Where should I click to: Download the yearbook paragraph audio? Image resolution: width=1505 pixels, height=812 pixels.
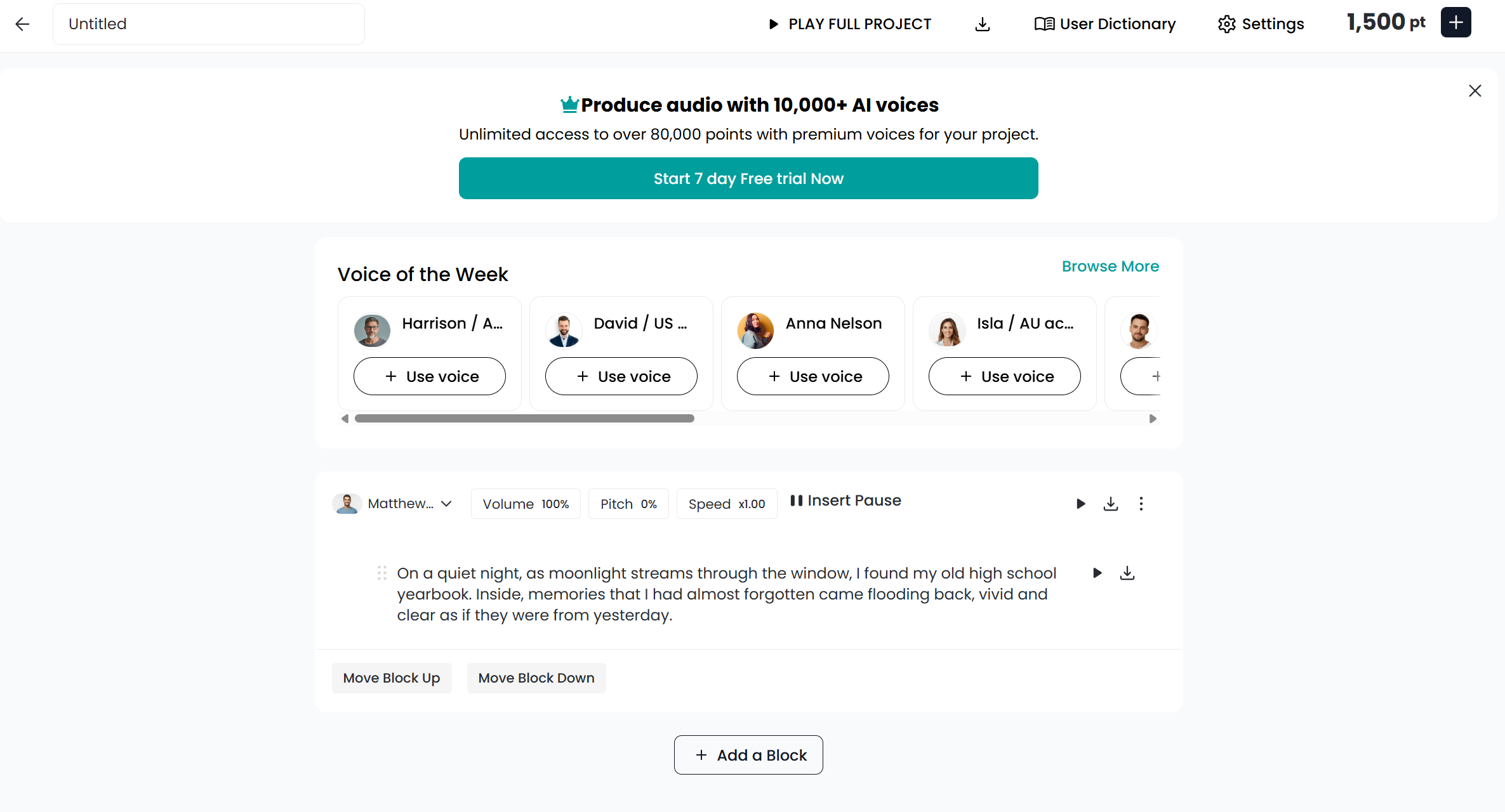[1127, 573]
